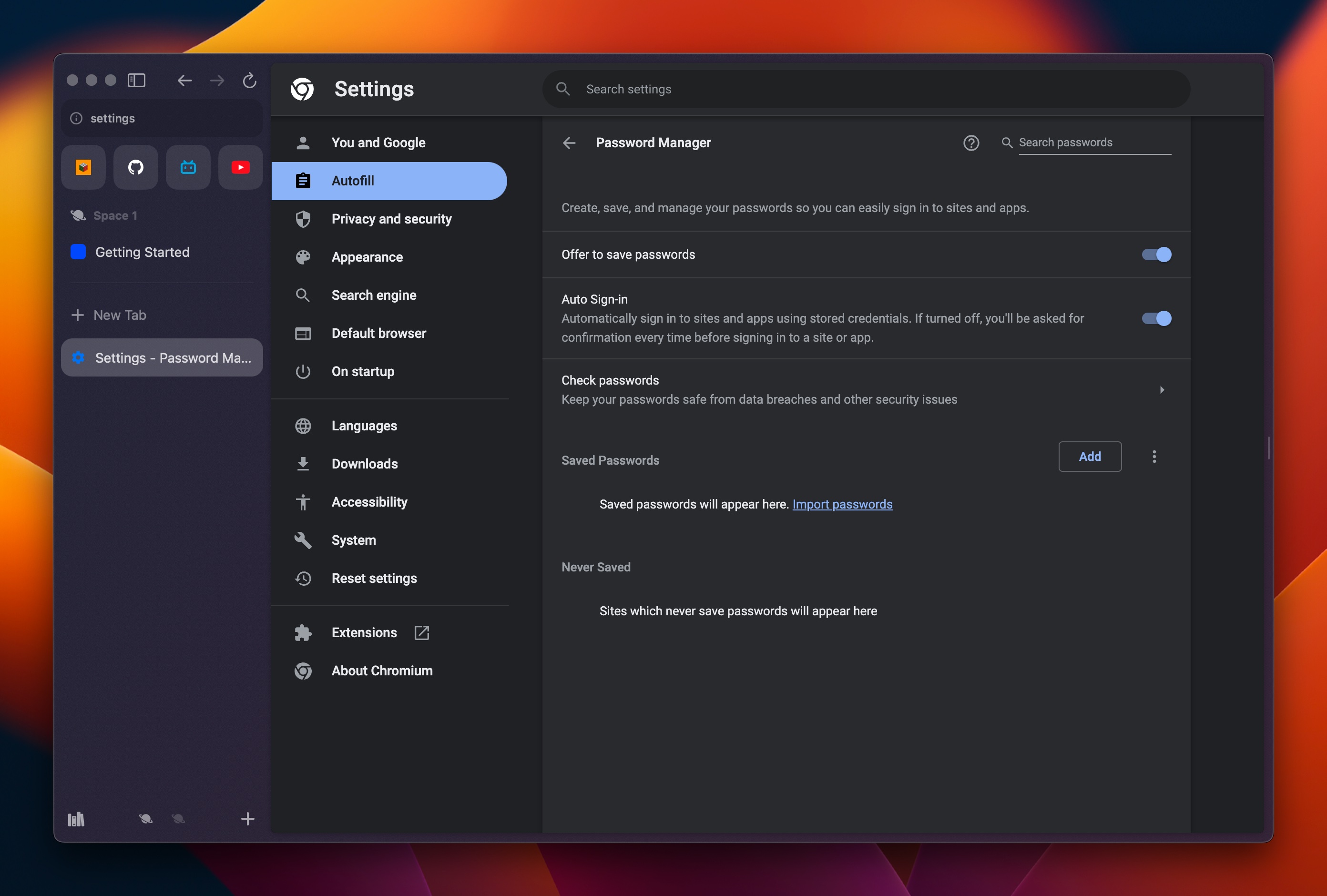Turn off the Auto Sign-in toggle
1327x896 pixels.
pyautogui.click(x=1156, y=318)
